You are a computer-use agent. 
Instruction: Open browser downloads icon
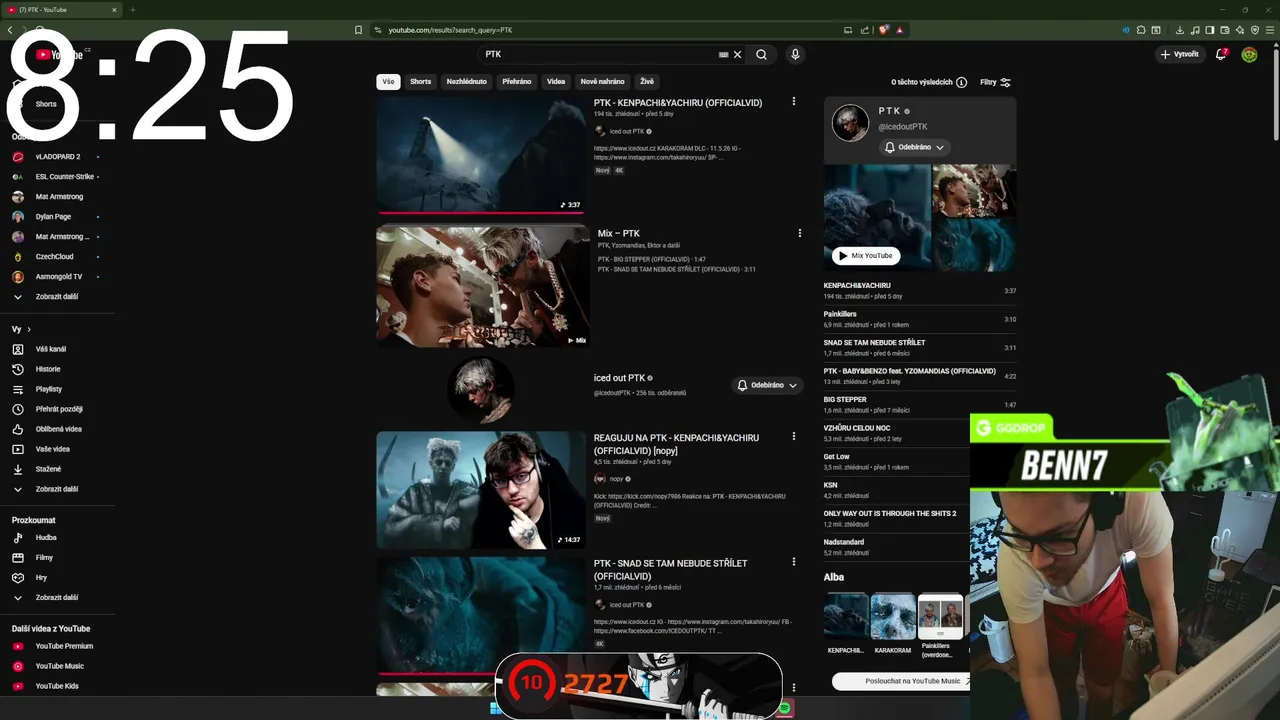coord(1180,30)
